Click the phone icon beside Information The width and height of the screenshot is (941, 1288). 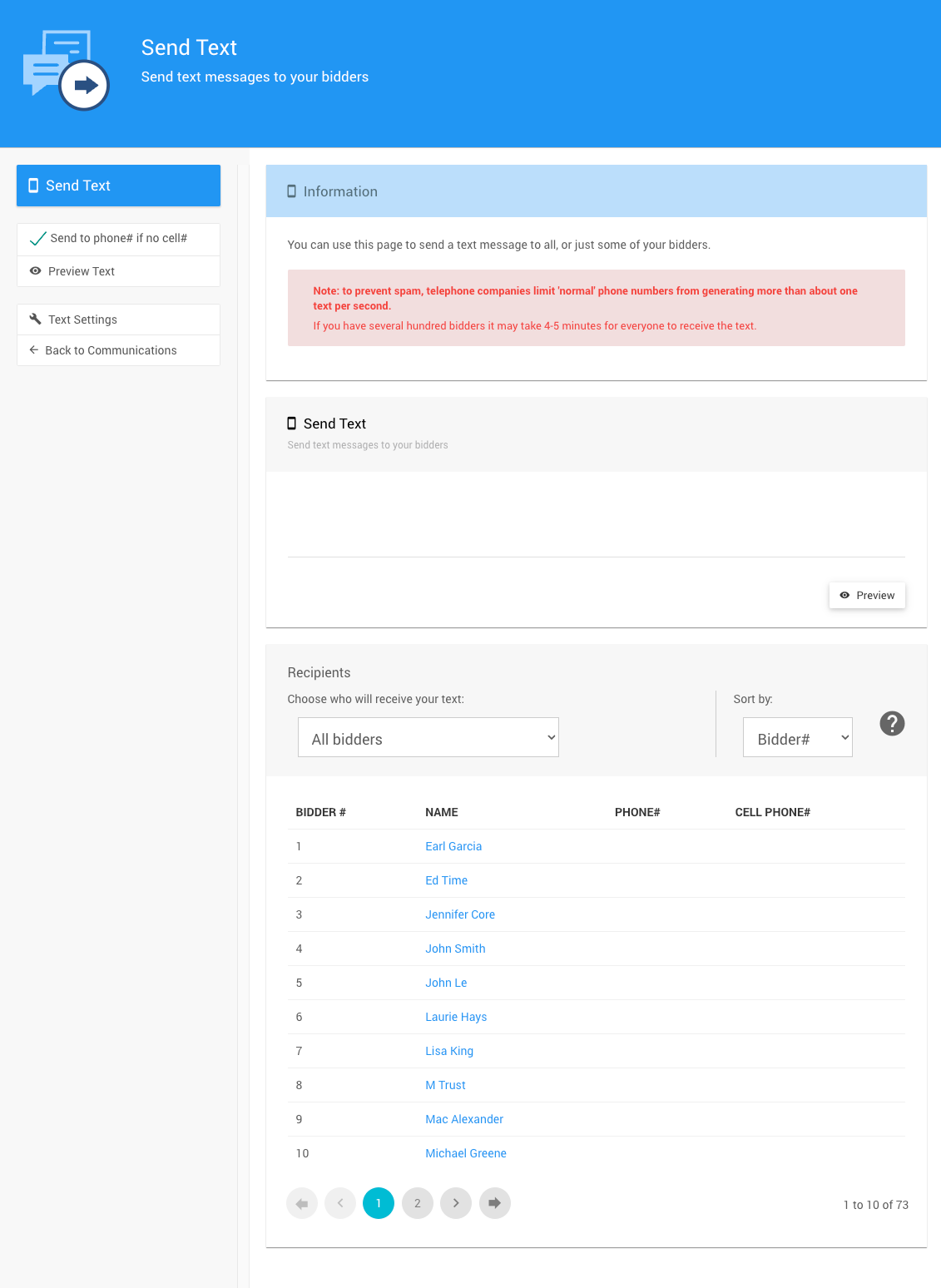pos(291,191)
